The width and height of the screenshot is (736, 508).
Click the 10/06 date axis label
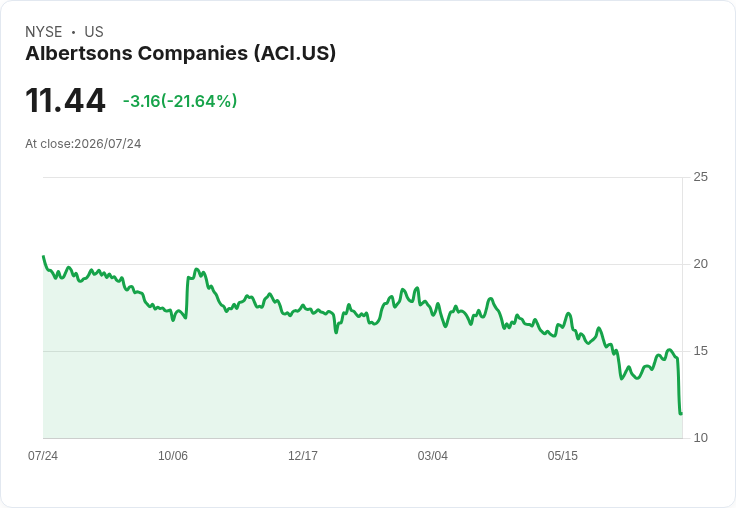point(173,455)
